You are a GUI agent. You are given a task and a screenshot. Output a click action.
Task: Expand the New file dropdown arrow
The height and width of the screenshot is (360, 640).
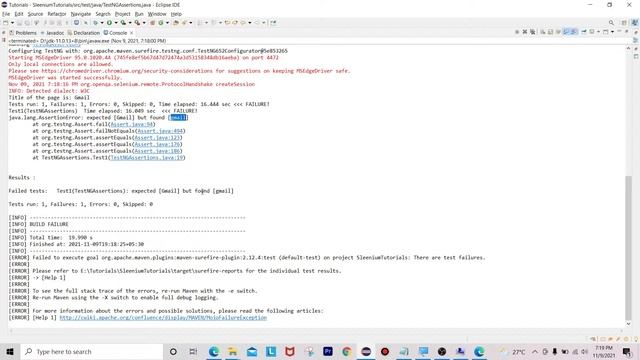[12, 23]
